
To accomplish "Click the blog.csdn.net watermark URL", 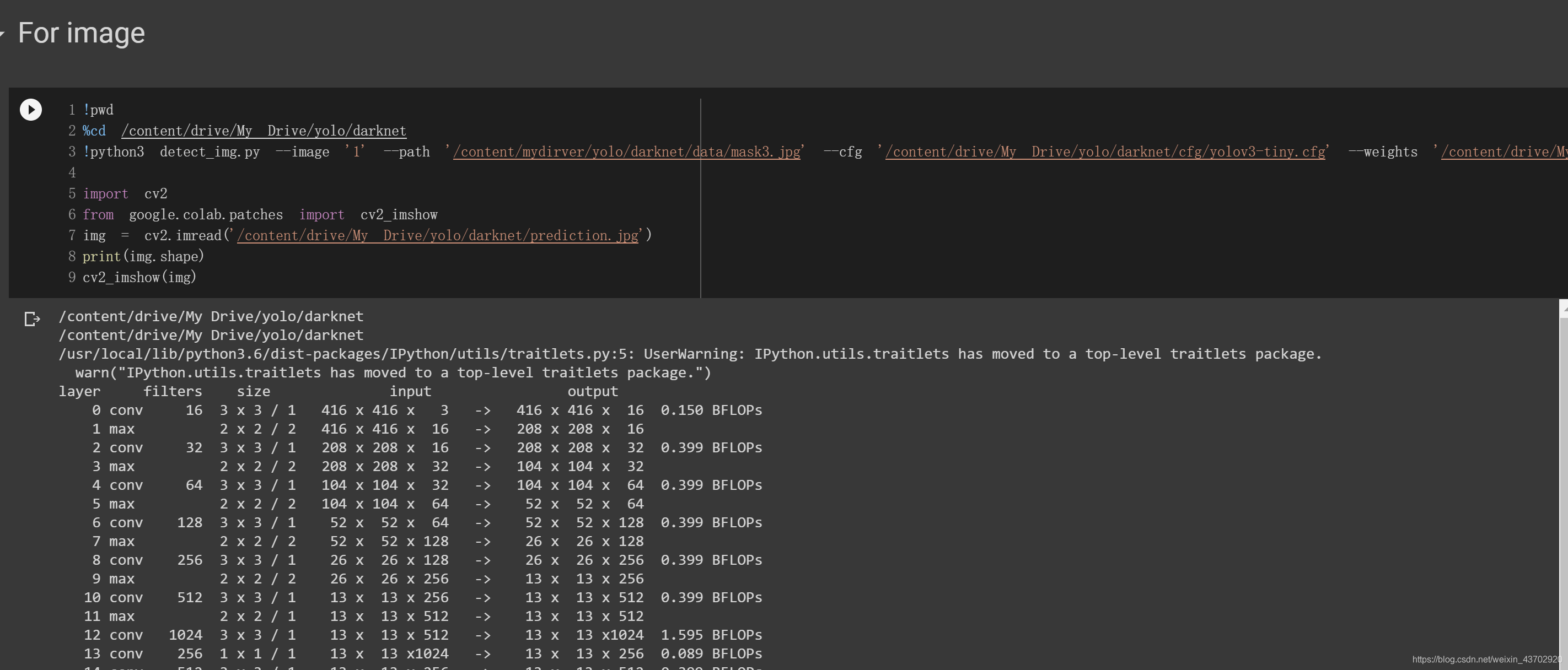I will tap(1486, 660).
